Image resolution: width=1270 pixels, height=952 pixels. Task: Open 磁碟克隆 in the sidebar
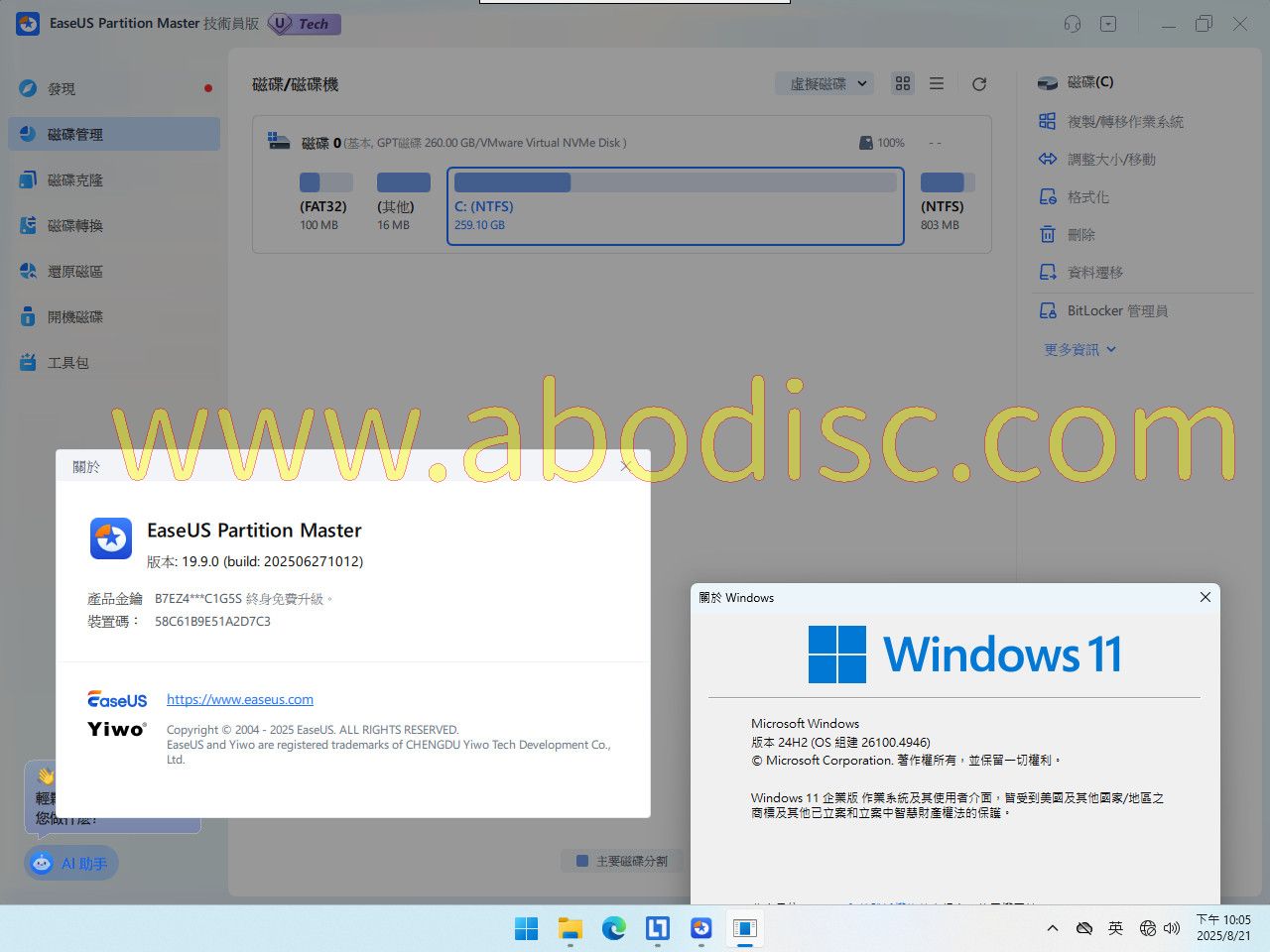[x=114, y=179]
